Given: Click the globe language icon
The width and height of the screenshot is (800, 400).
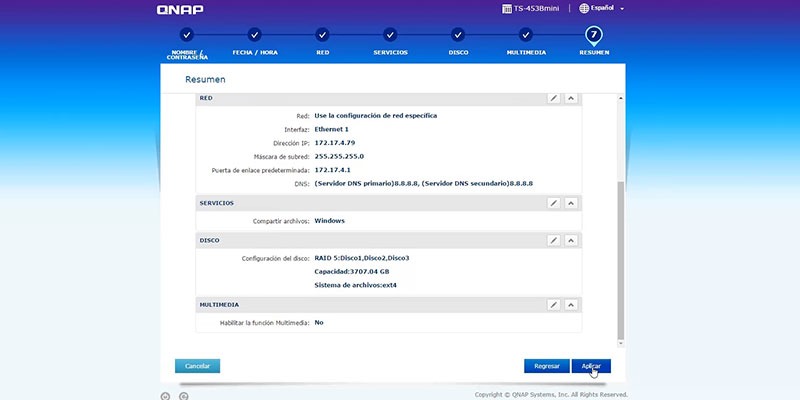Looking at the screenshot, I should pos(584,9).
